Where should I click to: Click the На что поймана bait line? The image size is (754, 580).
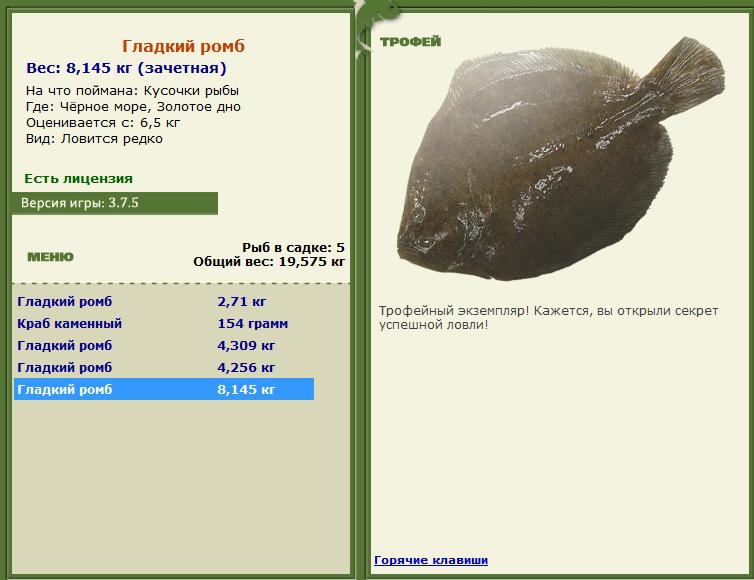click(132, 91)
